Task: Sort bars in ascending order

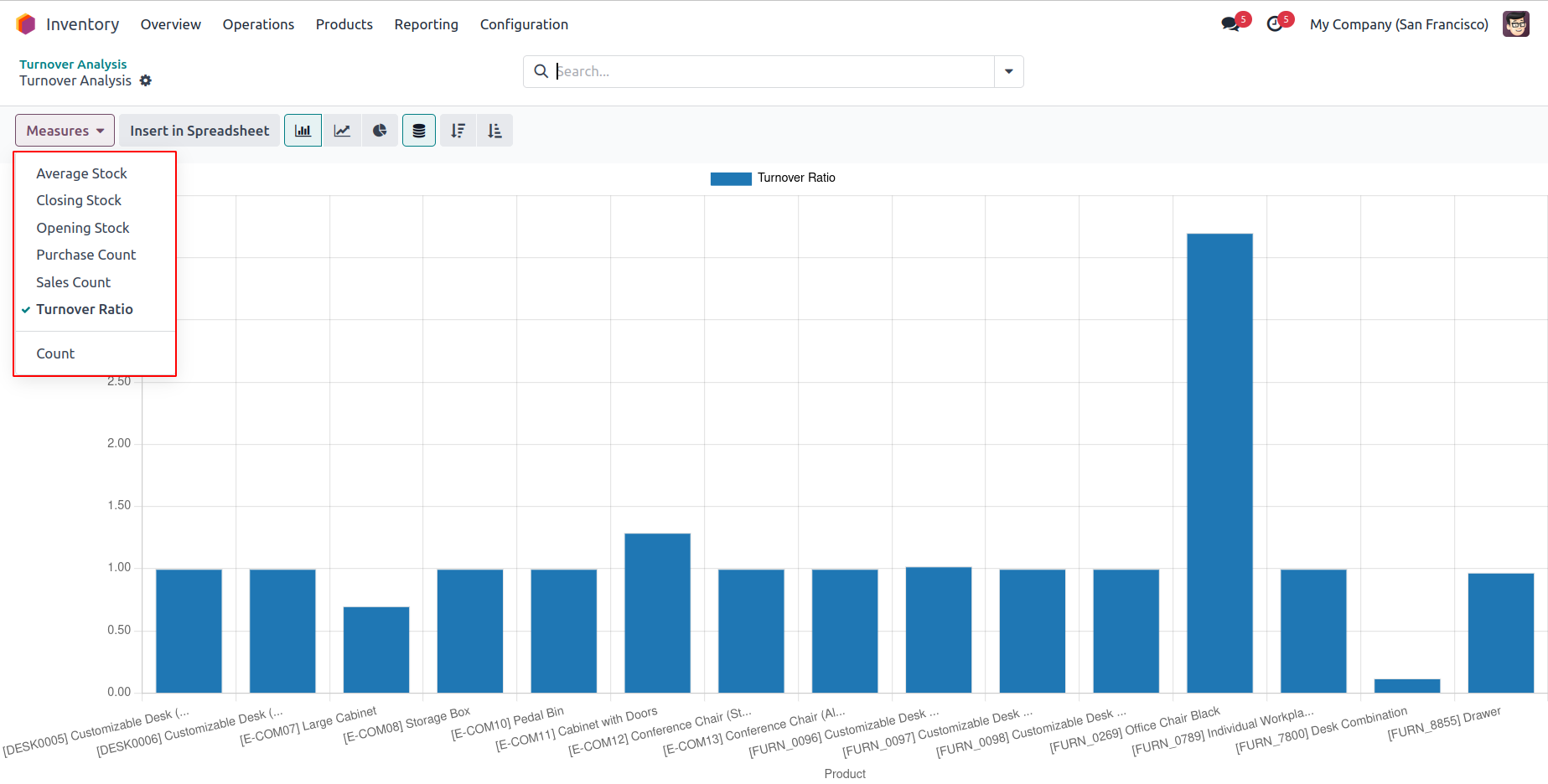Action: [494, 131]
